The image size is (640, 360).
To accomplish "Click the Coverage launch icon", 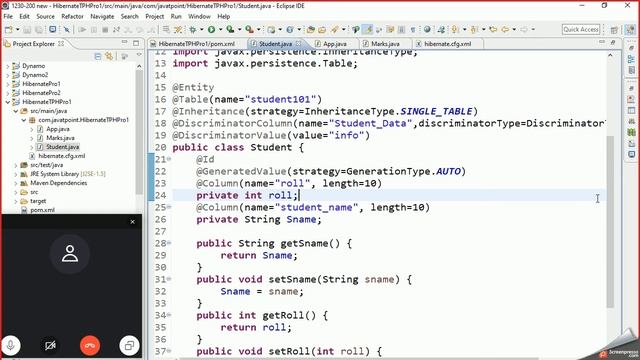I will (x=230, y=29).
